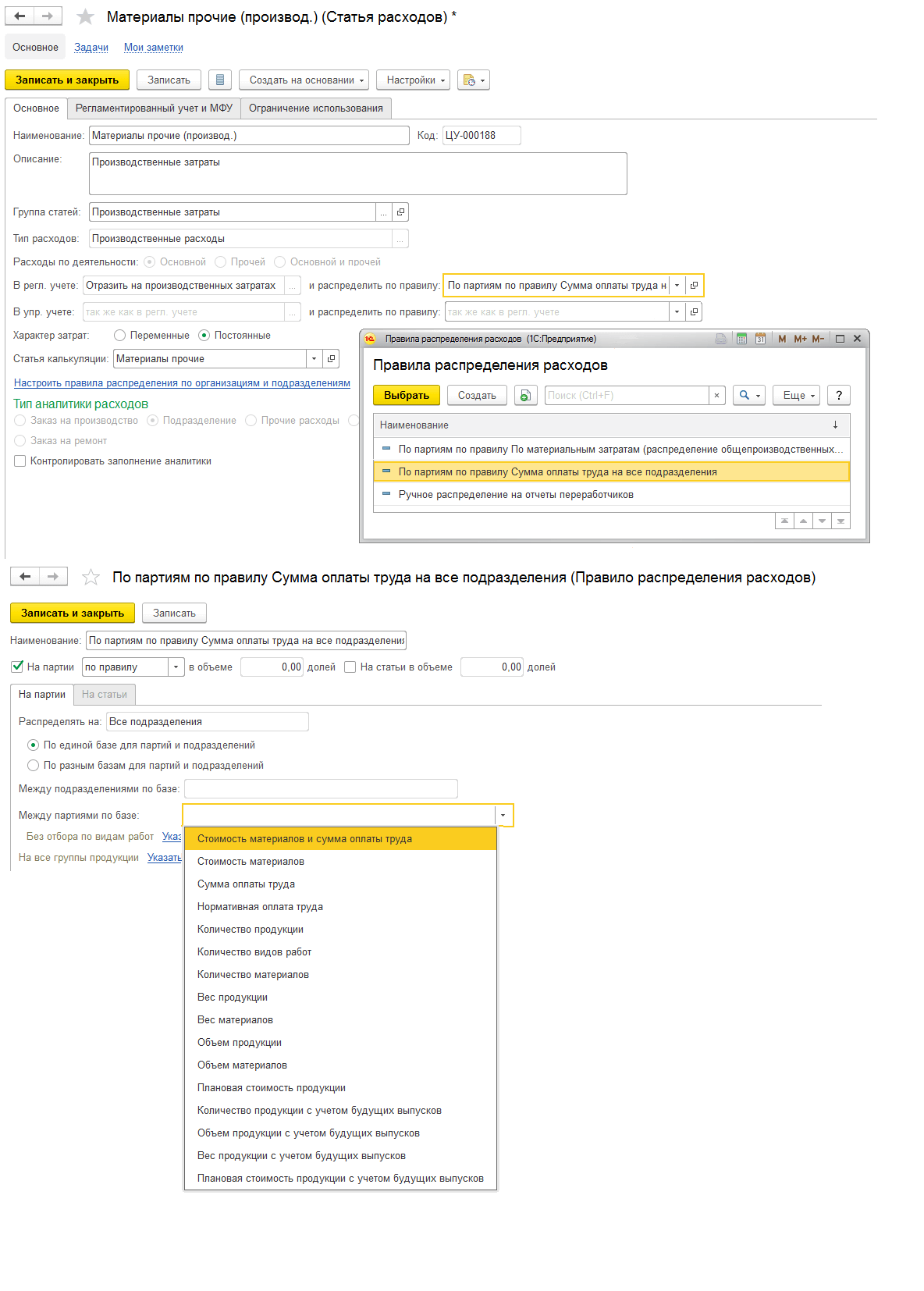Screen dimensions: 924x1291
Task: Select row Ручное распределение на отчеты переработчиков
Action: pyautogui.click(x=515, y=495)
